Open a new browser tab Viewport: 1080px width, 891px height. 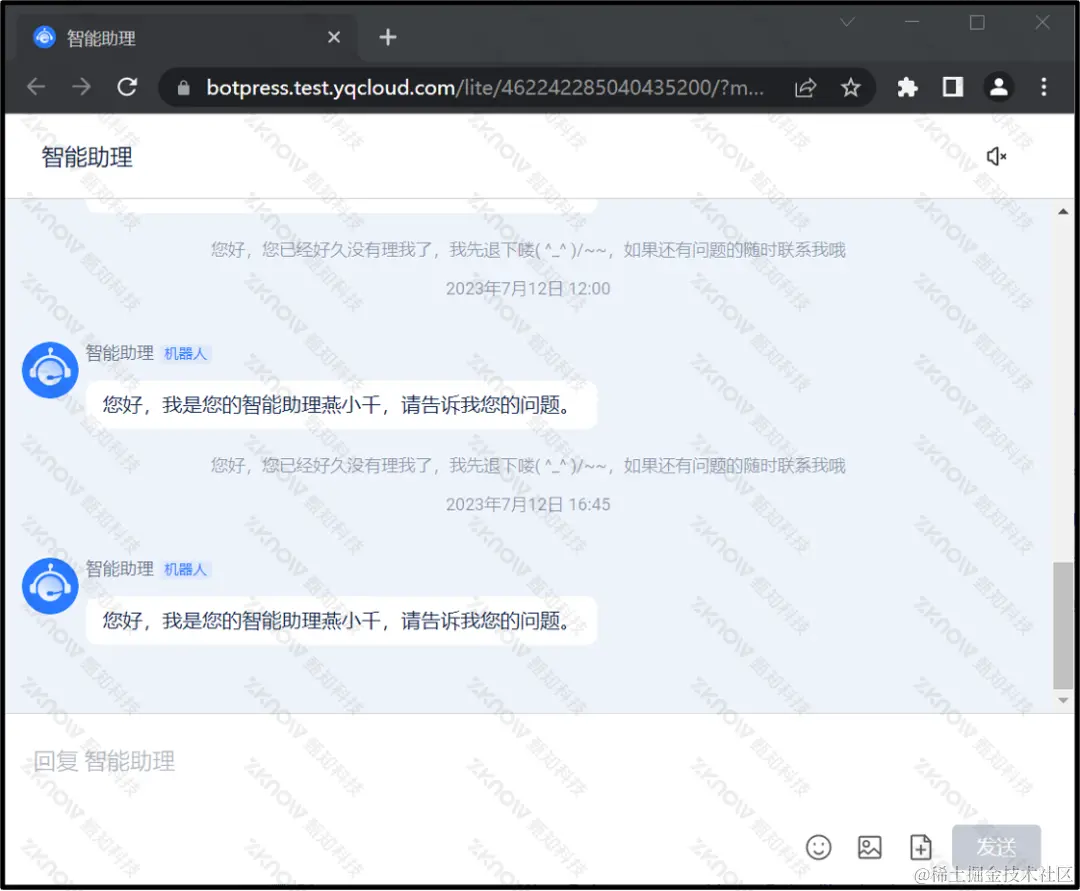(x=388, y=37)
